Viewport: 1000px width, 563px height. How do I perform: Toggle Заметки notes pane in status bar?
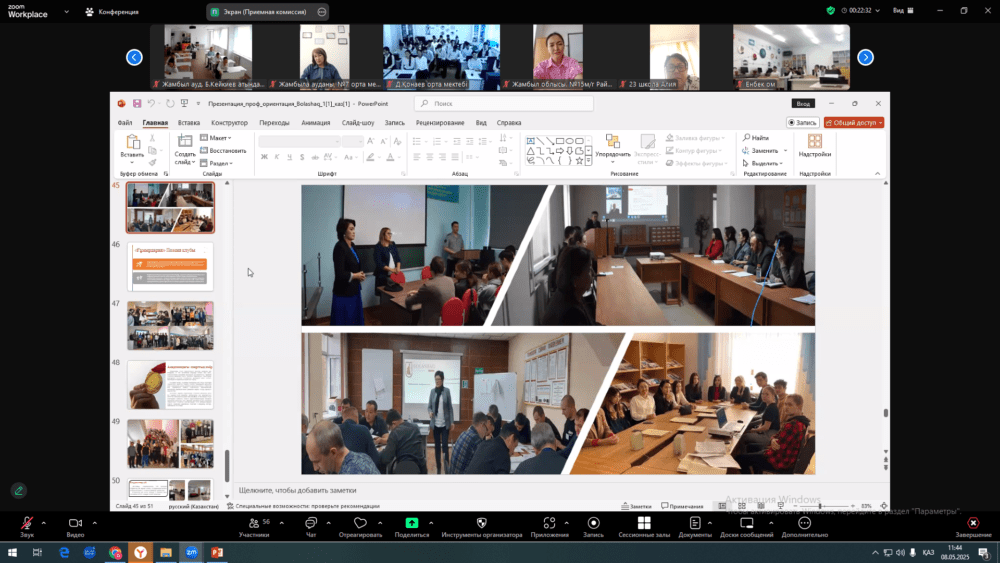tap(636, 506)
